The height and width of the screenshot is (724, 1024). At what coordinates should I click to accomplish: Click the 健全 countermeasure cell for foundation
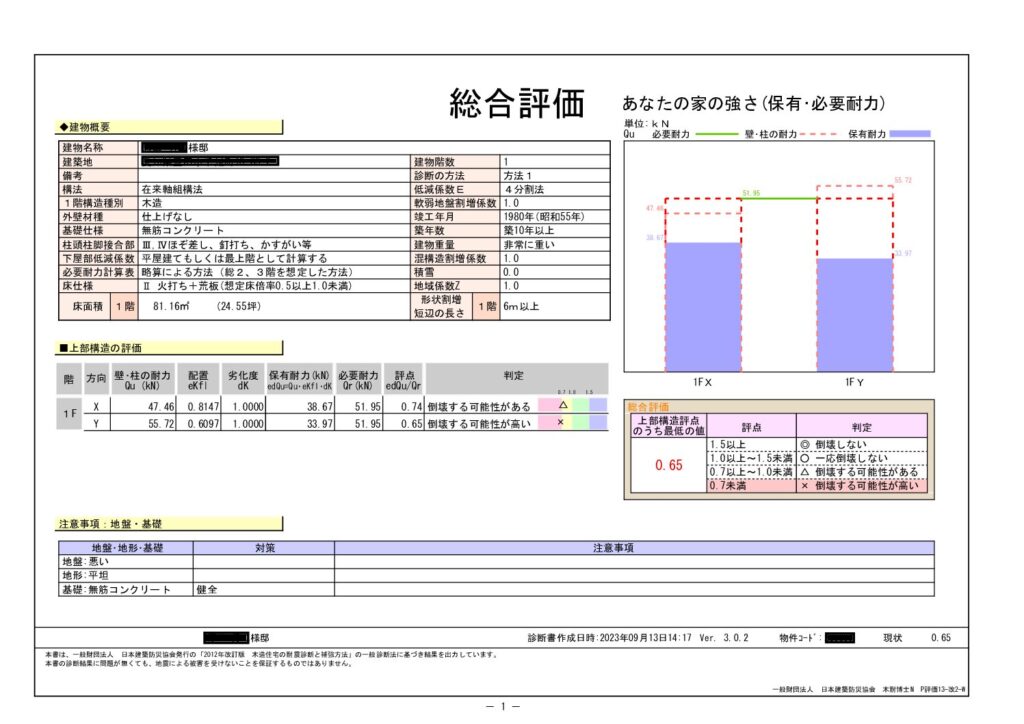208,590
